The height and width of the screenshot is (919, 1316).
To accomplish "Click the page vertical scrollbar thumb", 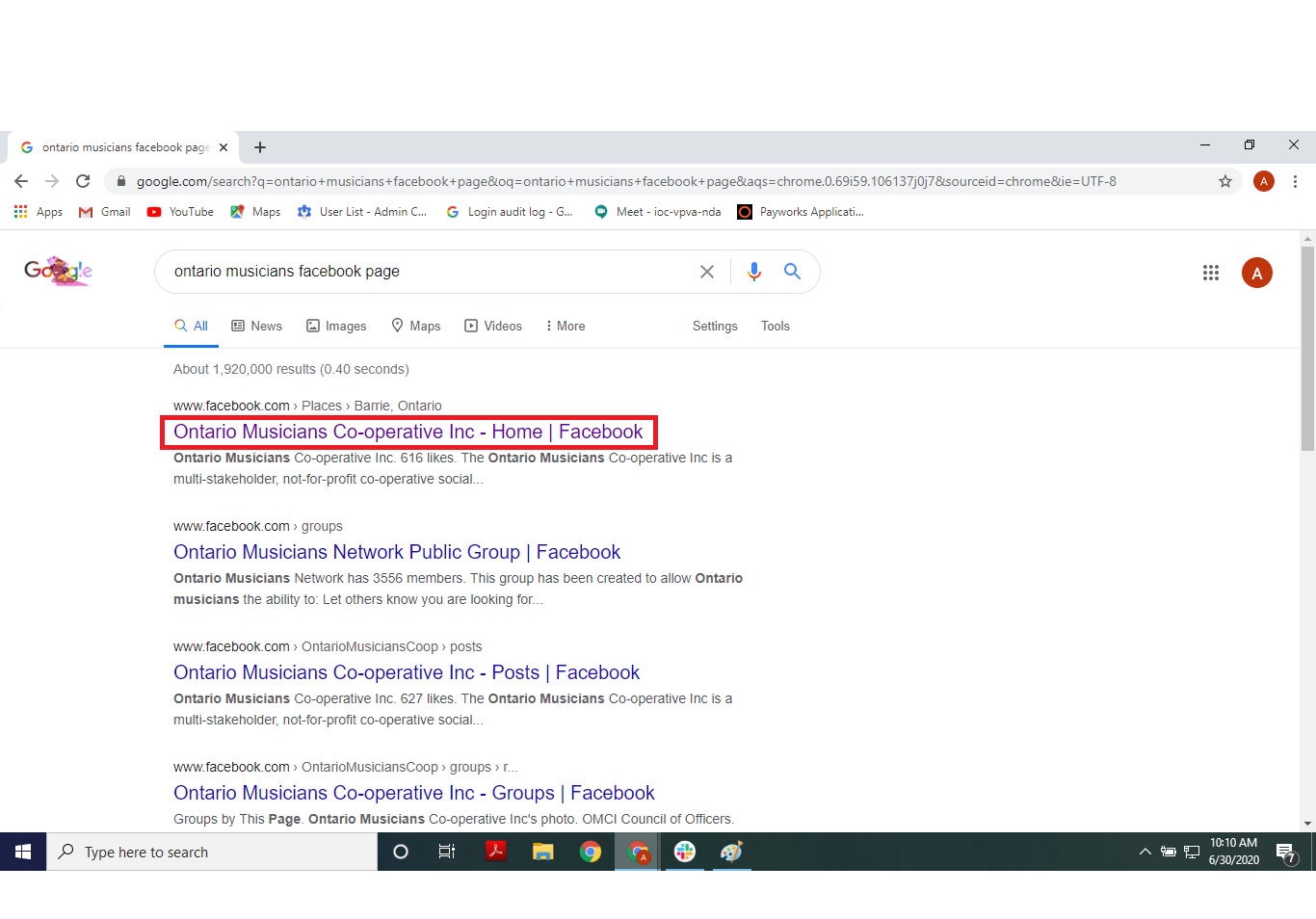I will [1307, 347].
